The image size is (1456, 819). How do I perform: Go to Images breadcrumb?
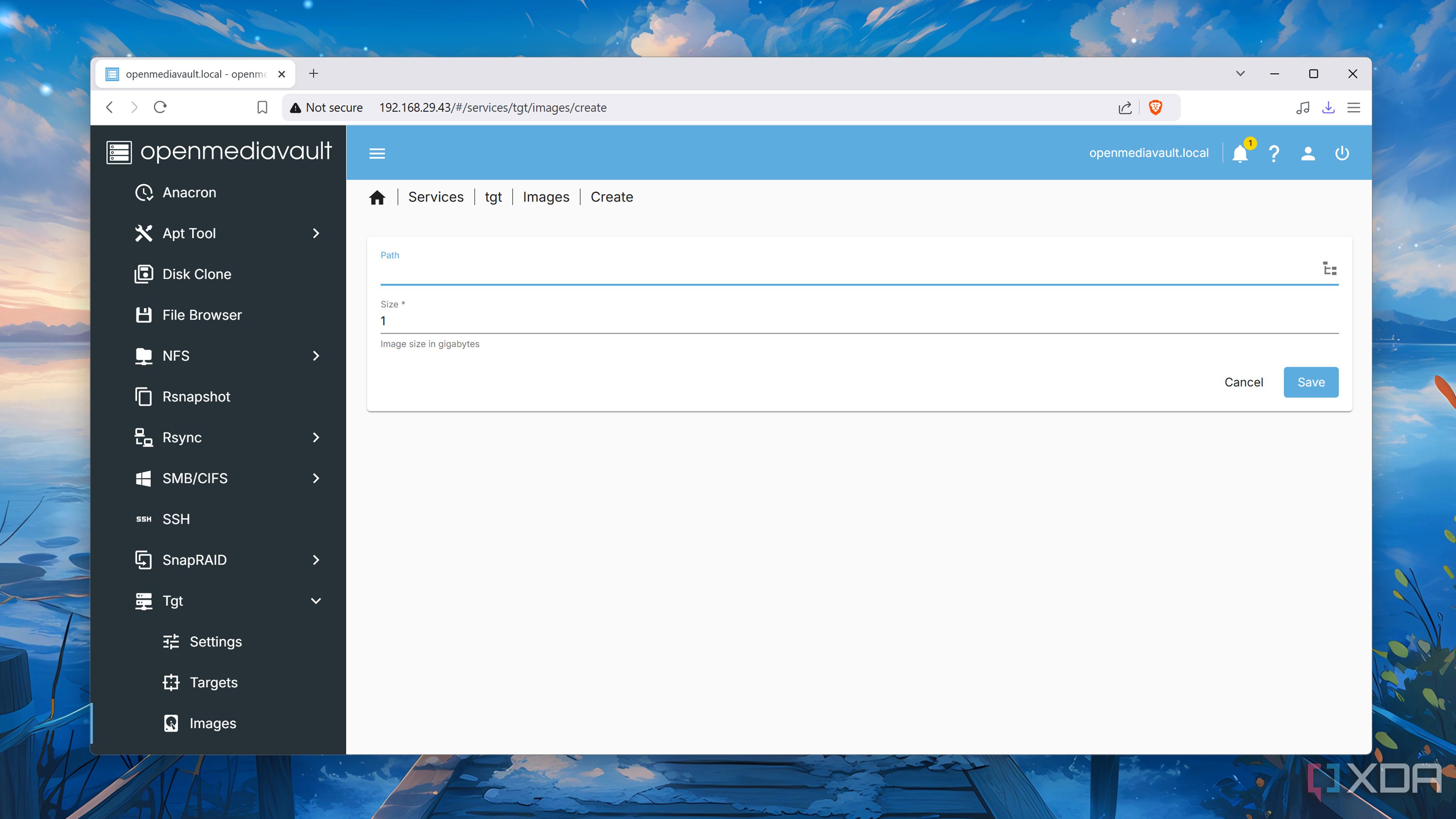(x=546, y=197)
